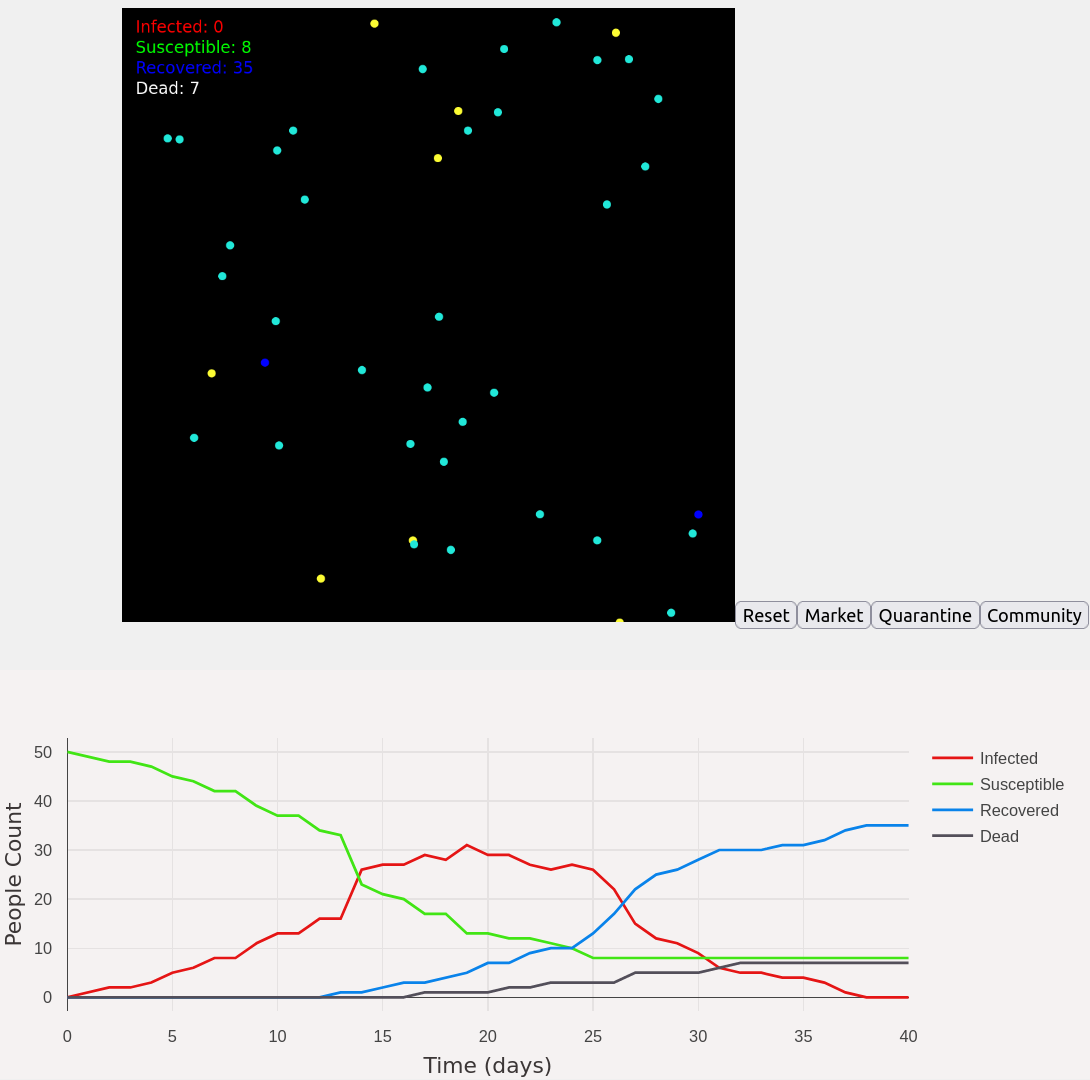Click the blue 'Recovered: 35' counter text
The width and height of the screenshot is (1090, 1080).
194,68
